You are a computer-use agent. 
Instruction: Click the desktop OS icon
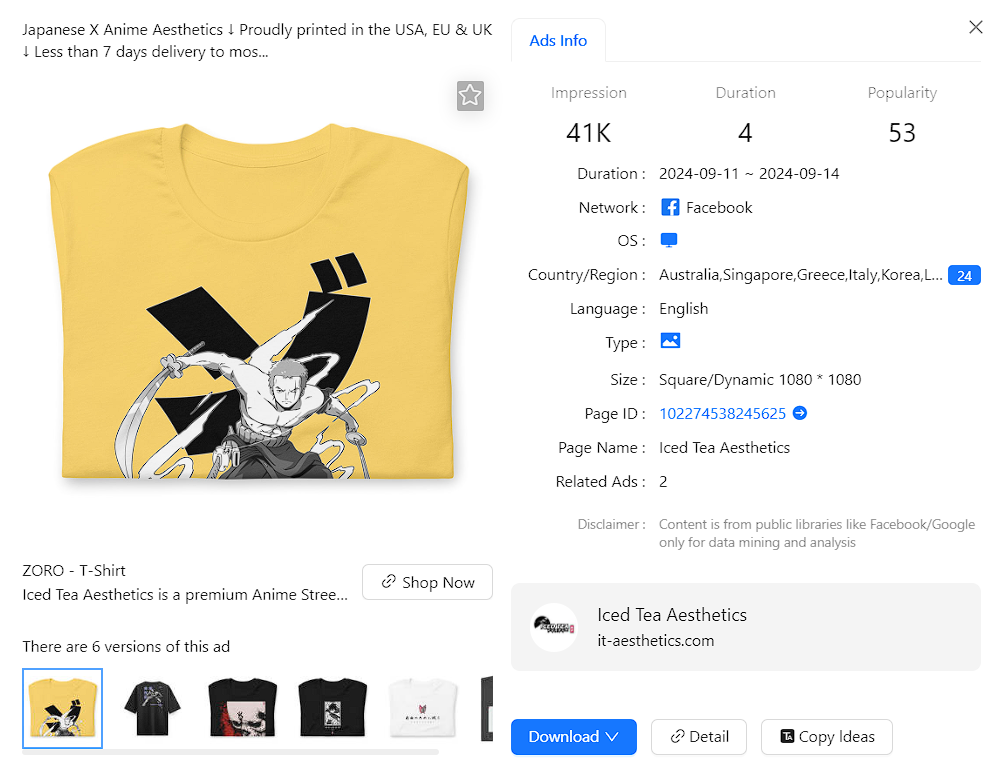[x=669, y=240]
